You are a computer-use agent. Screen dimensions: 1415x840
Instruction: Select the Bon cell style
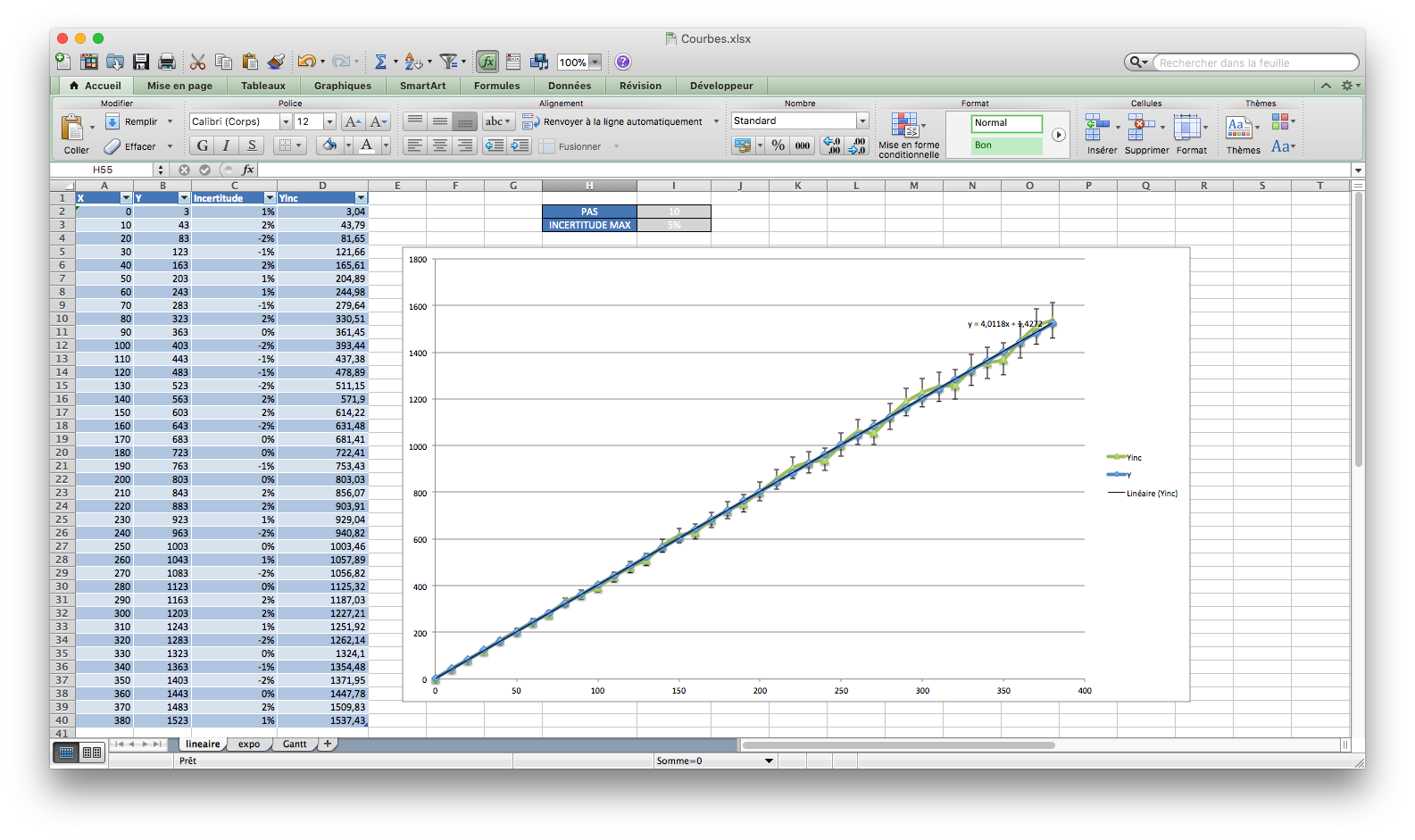click(1006, 146)
